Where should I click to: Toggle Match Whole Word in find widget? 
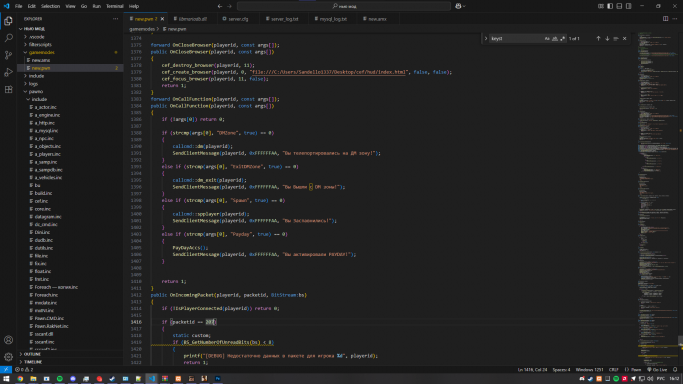(555, 38)
